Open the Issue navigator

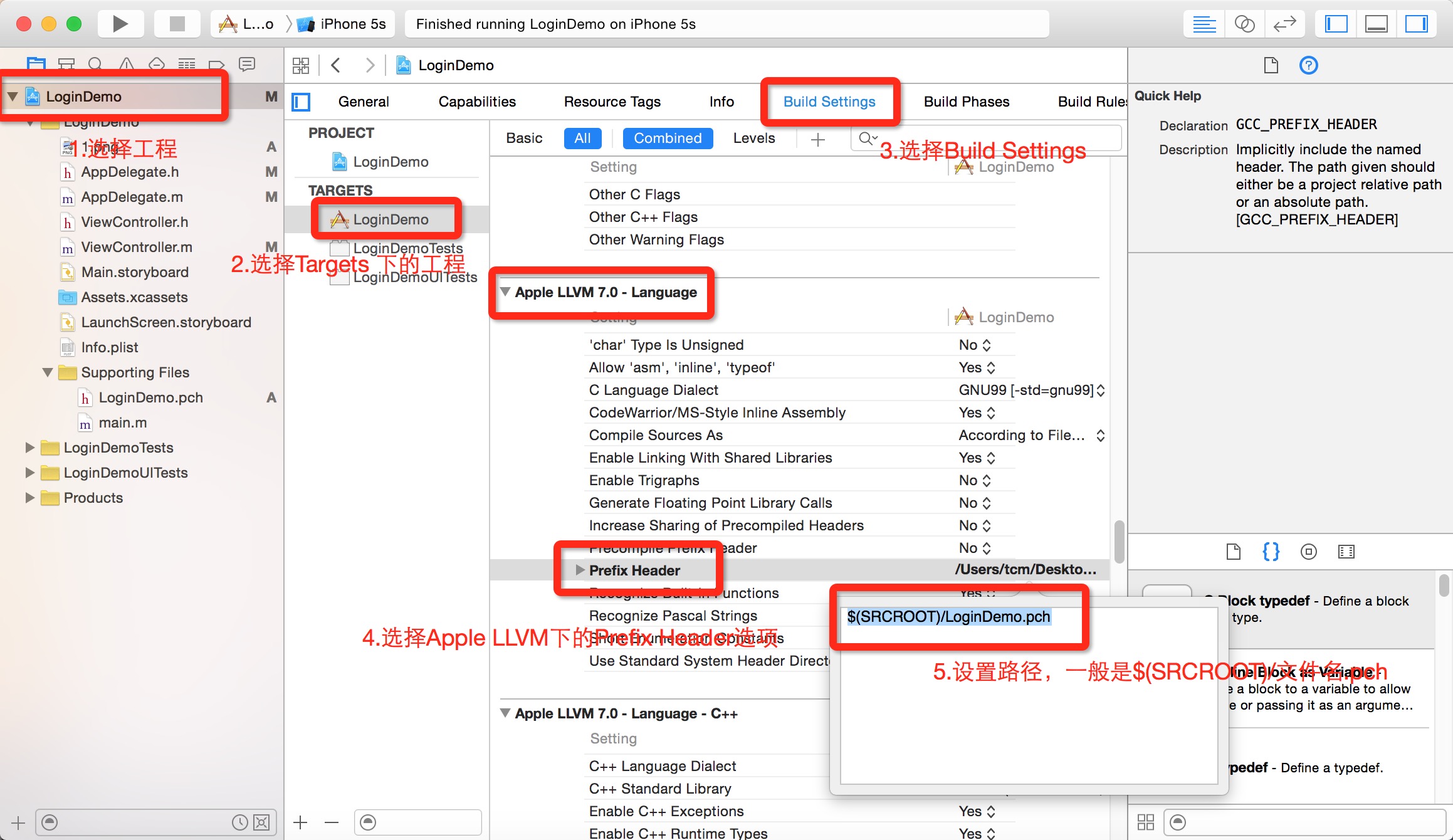click(x=126, y=64)
